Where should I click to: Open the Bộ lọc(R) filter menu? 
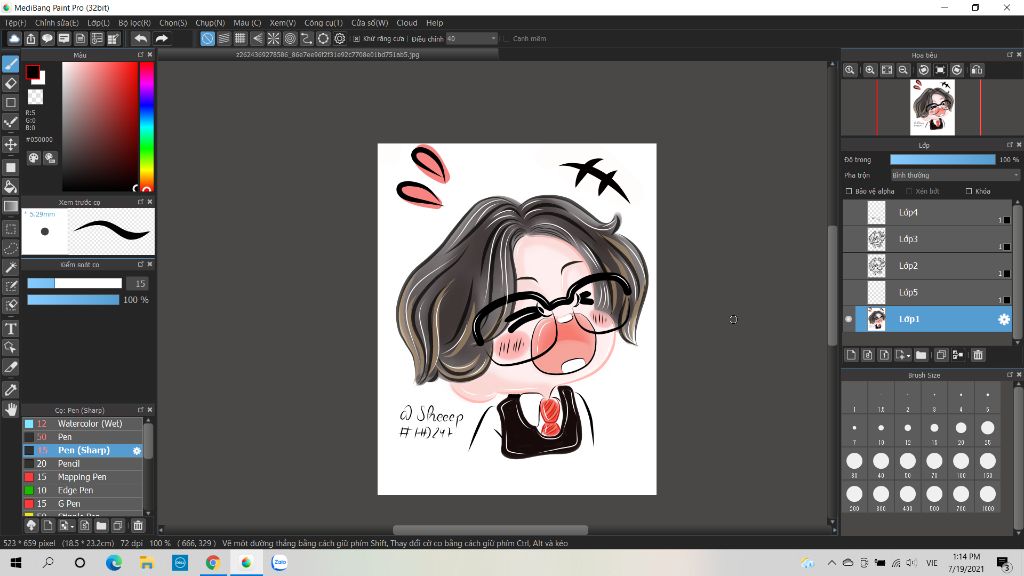pos(135,23)
